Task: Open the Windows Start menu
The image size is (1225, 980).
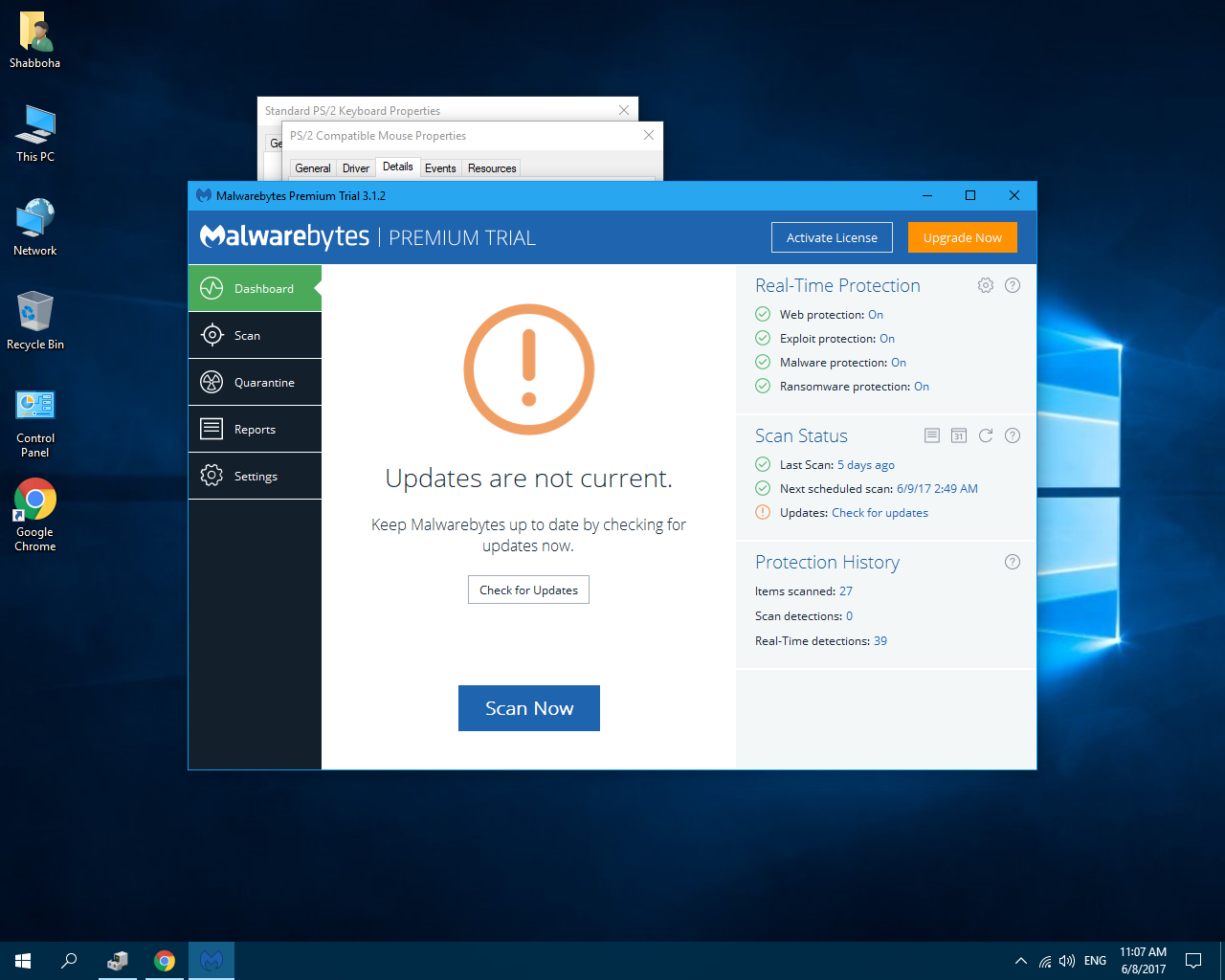Action: click(x=23, y=961)
